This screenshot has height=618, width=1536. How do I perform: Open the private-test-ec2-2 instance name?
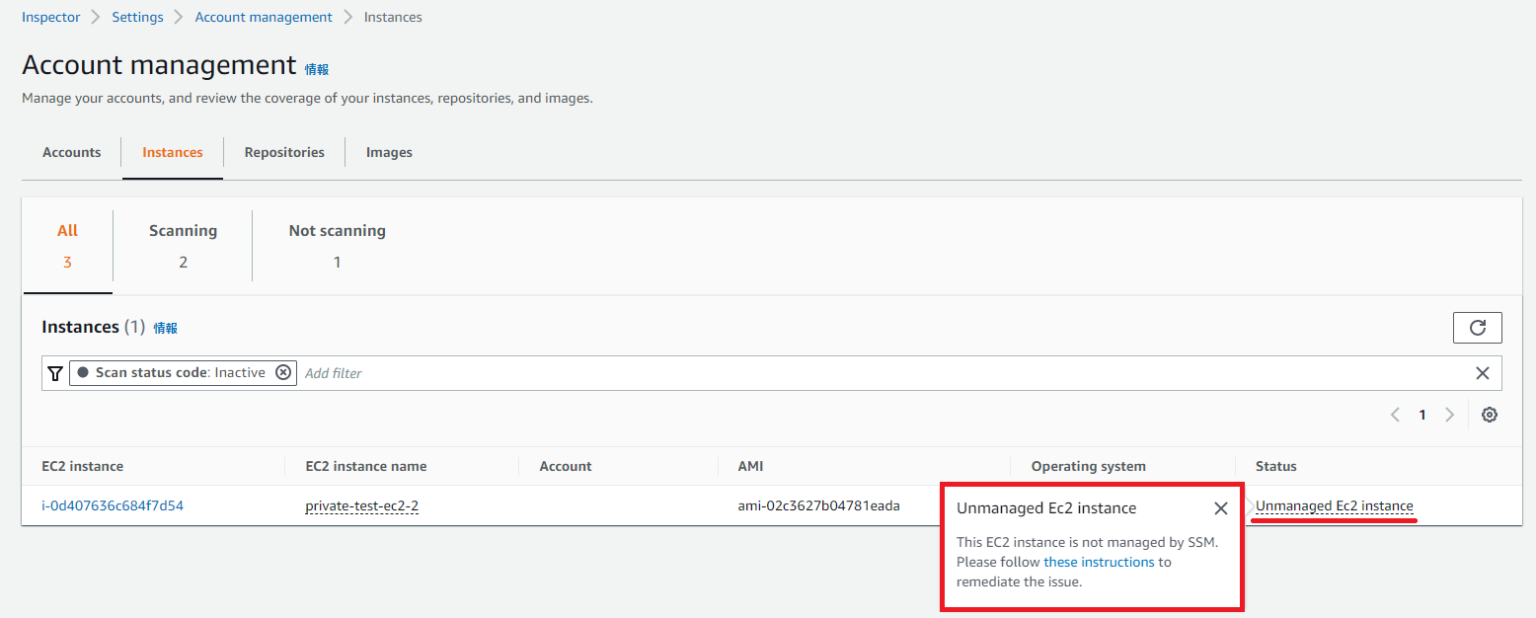pyautogui.click(x=362, y=506)
